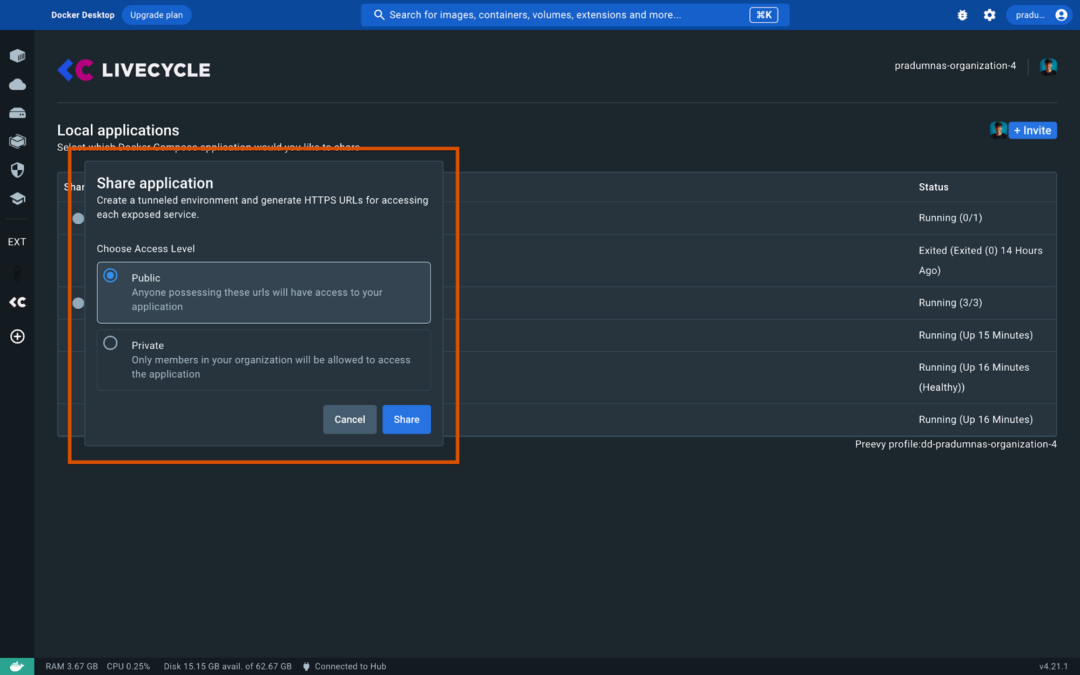Confirm sharing with the Share button

pos(406,419)
